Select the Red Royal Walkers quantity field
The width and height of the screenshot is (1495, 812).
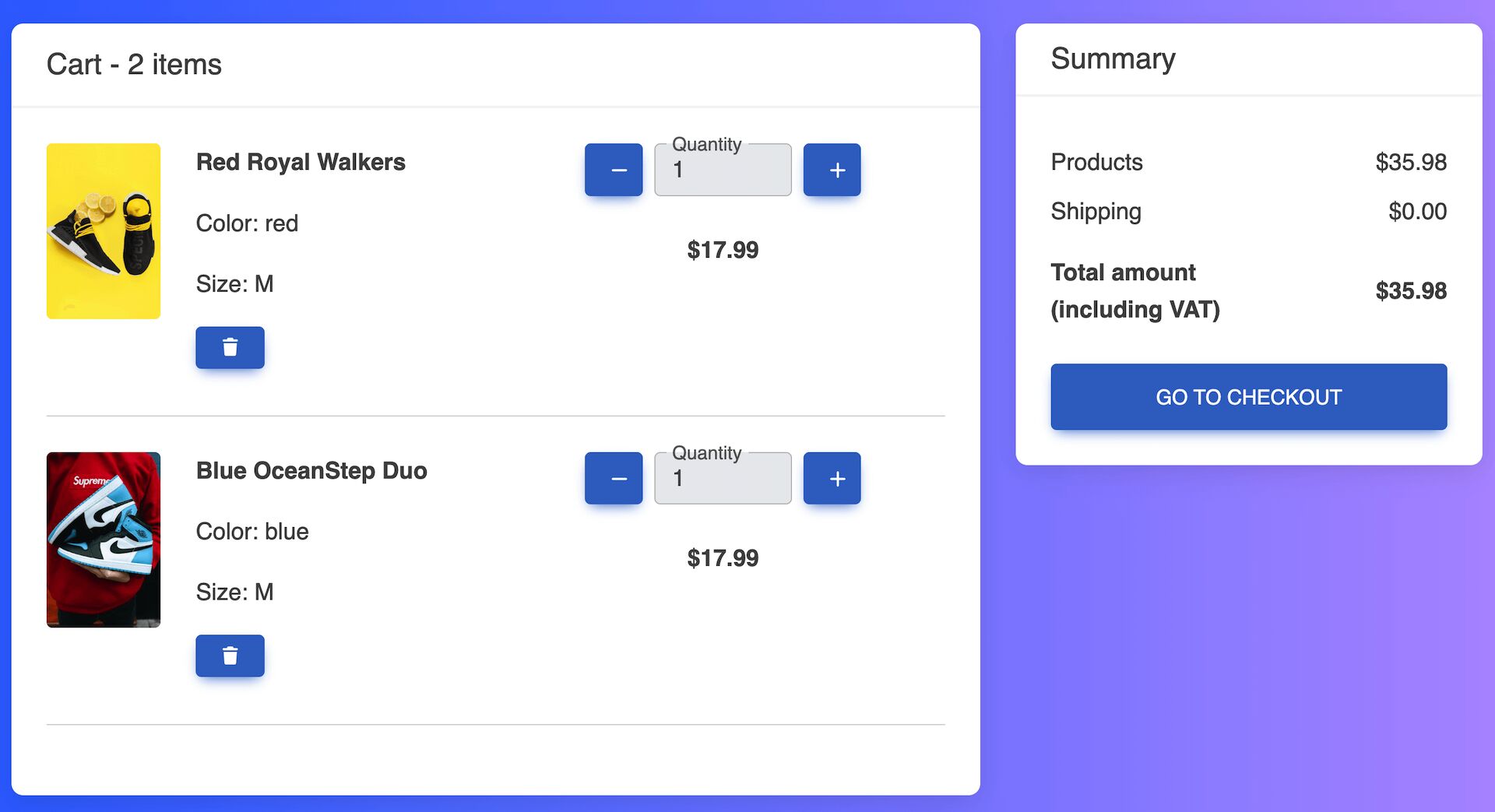click(723, 170)
